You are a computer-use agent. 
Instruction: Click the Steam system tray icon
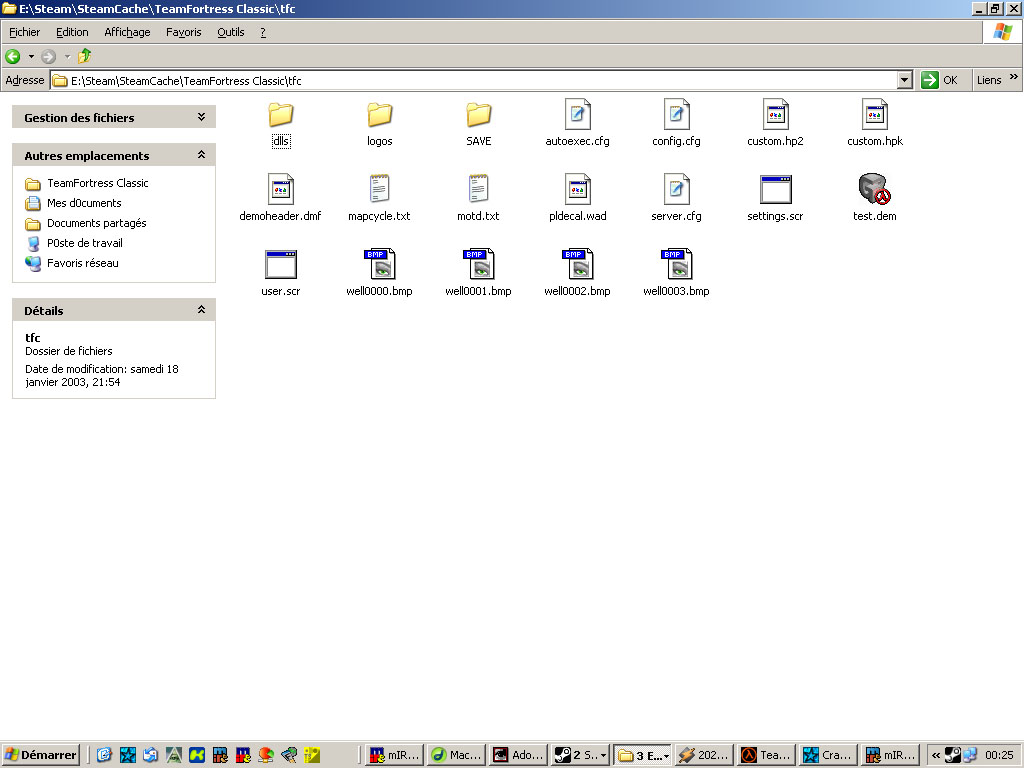(x=953, y=755)
